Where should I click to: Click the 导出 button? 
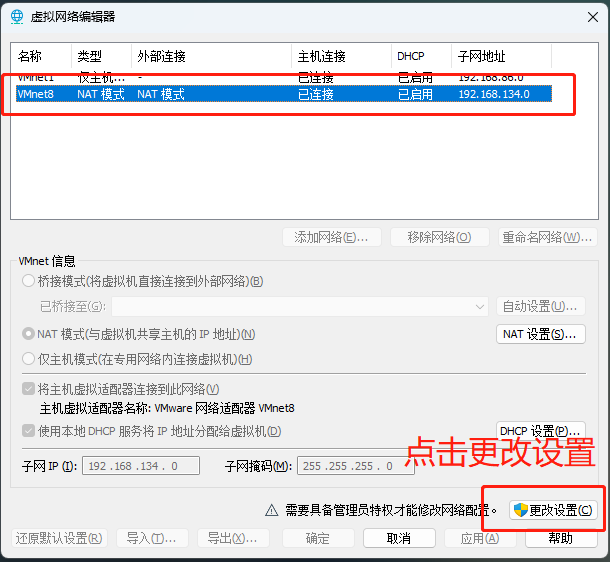(x=233, y=538)
